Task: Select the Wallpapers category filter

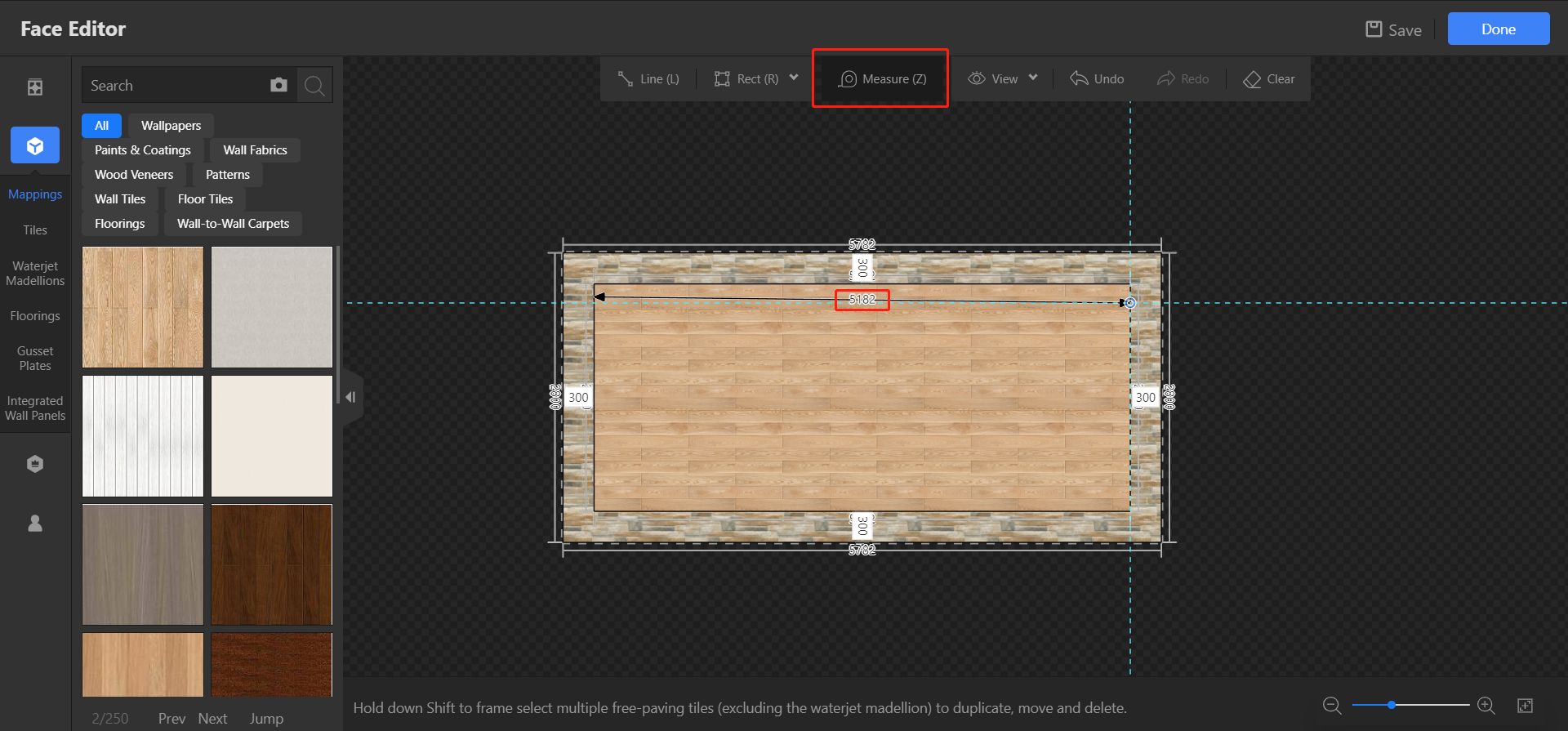Action: point(171,126)
